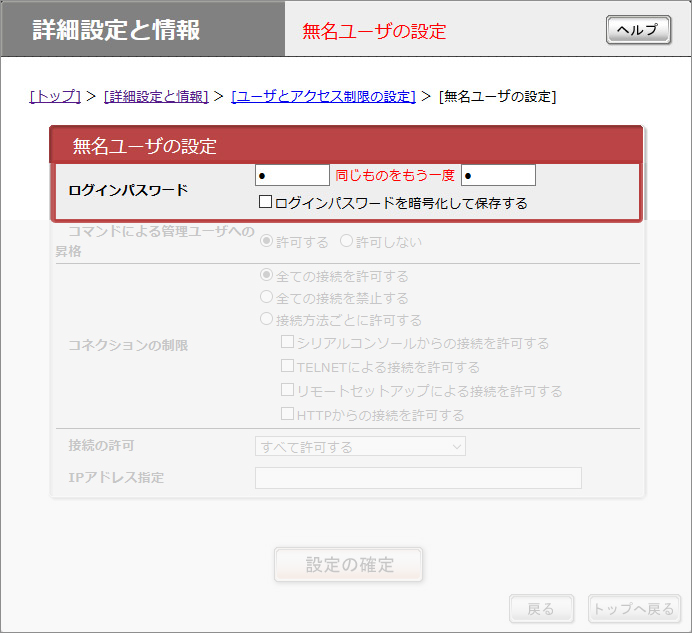Choose 全ての接続を許可する radio option
The height and width of the screenshot is (633, 692).
pos(267,275)
